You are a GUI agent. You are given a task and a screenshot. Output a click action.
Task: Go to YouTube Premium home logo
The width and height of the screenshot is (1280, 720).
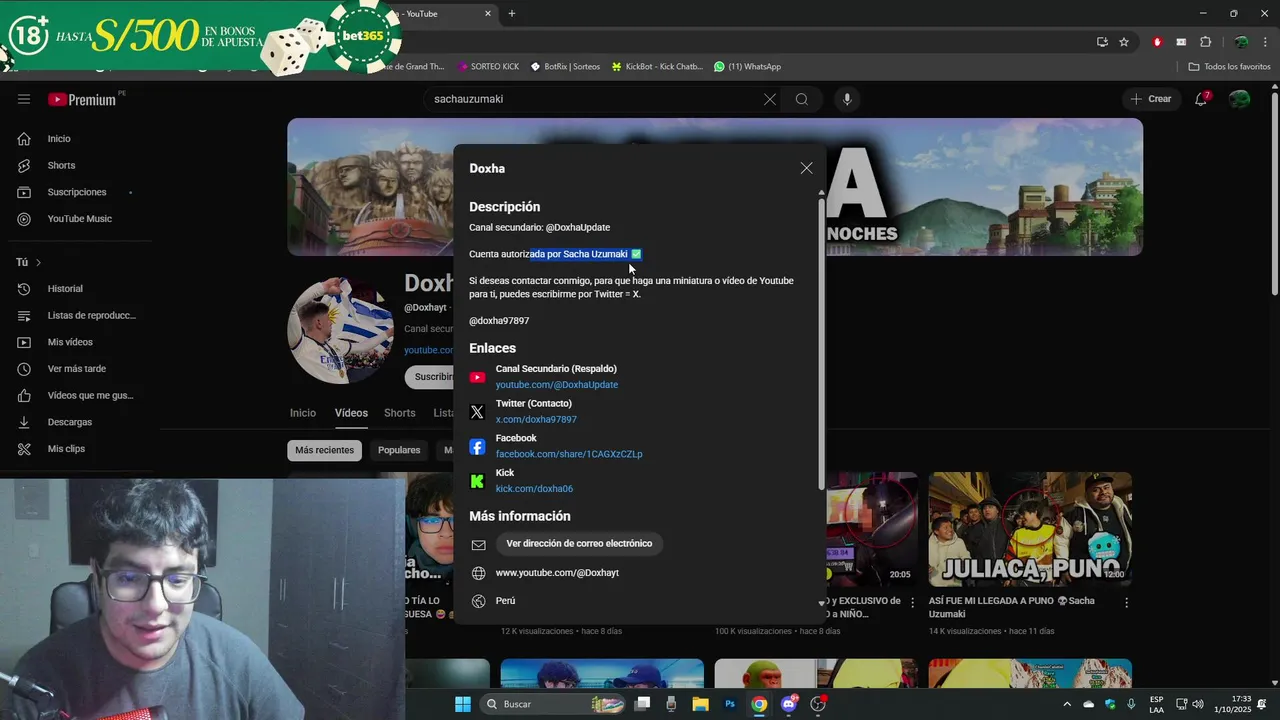tap(82, 99)
